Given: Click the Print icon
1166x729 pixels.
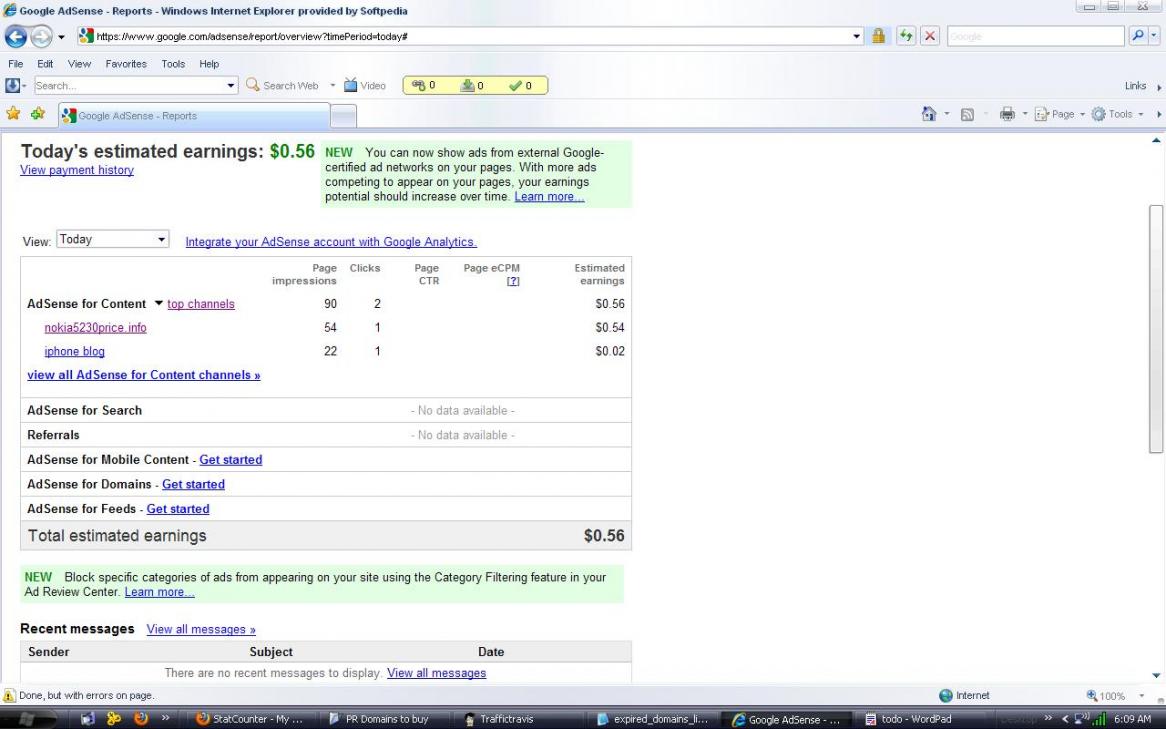Looking at the screenshot, I should click(x=1007, y=114).
